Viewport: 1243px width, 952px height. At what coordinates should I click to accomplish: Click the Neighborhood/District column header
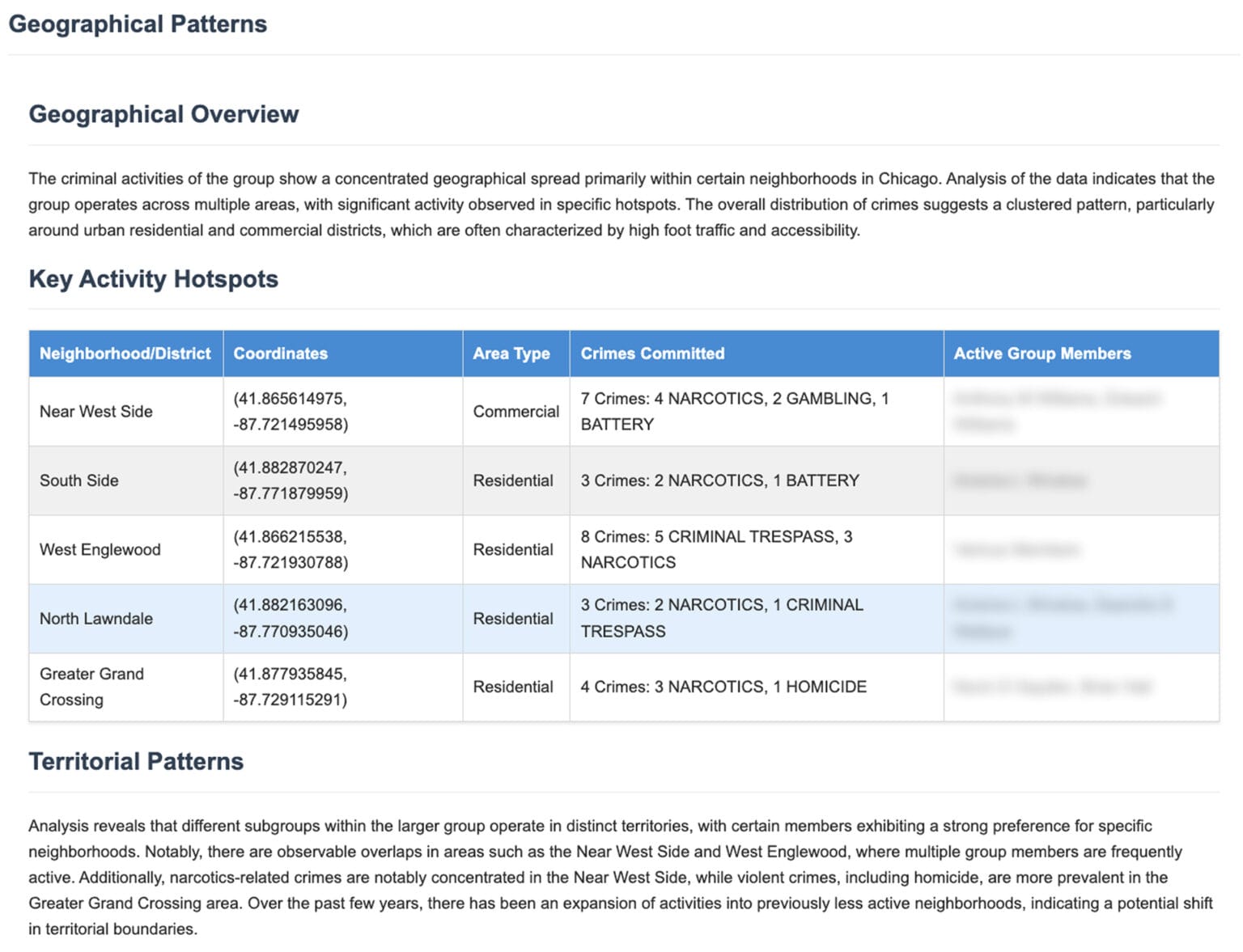tap(125, 353)
